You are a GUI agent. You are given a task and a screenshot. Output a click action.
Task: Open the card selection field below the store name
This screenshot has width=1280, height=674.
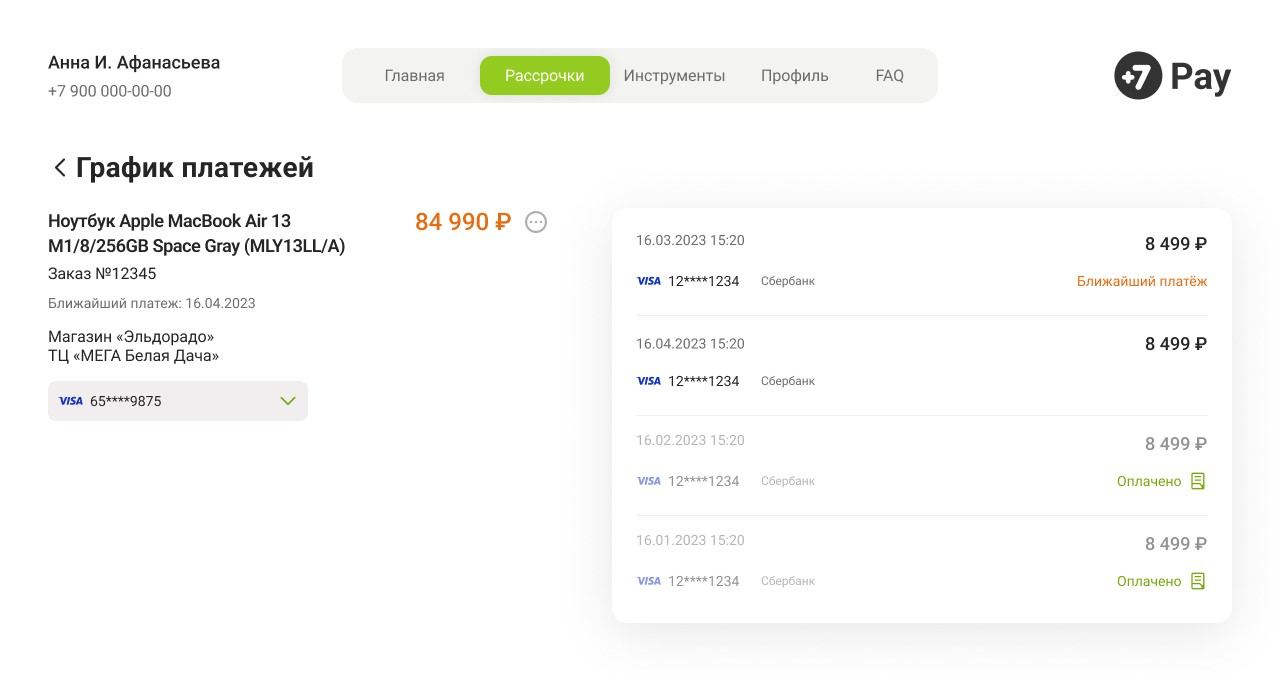point(178,401)
